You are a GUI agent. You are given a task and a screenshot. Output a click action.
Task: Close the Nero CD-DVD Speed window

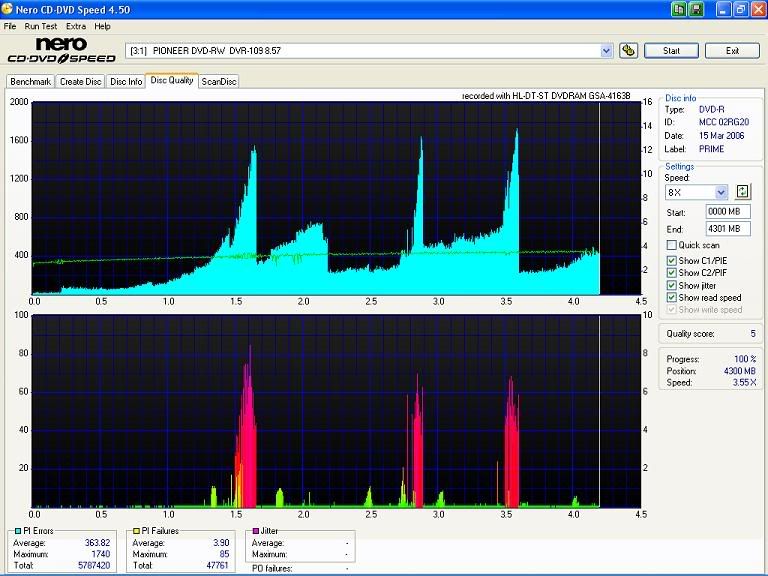pos(759,9)
